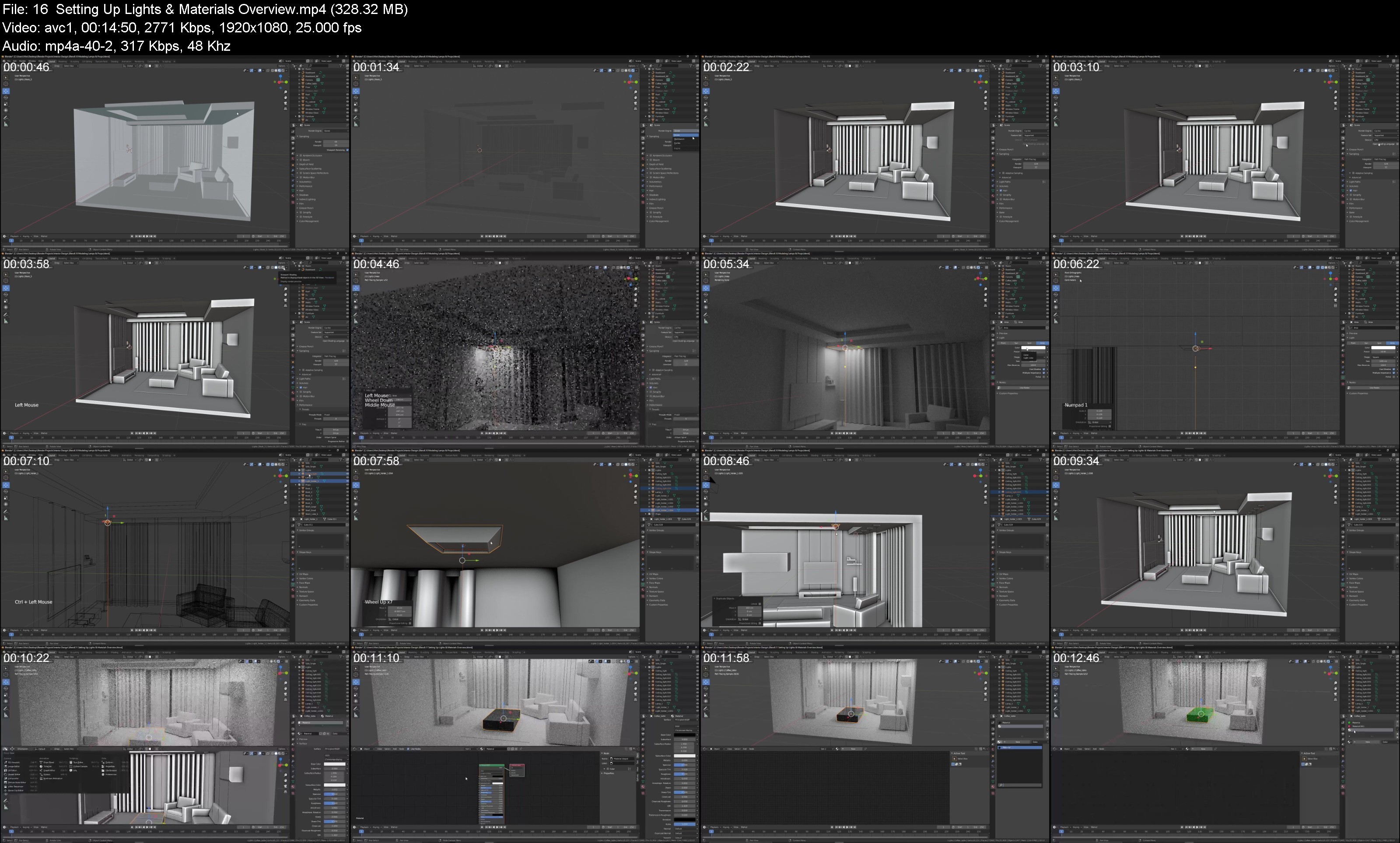The image size is (1400, 843).
Task: Toggle Viewport Denoising checkbox in 00:00:46 frame
Action: coord(347,150)
